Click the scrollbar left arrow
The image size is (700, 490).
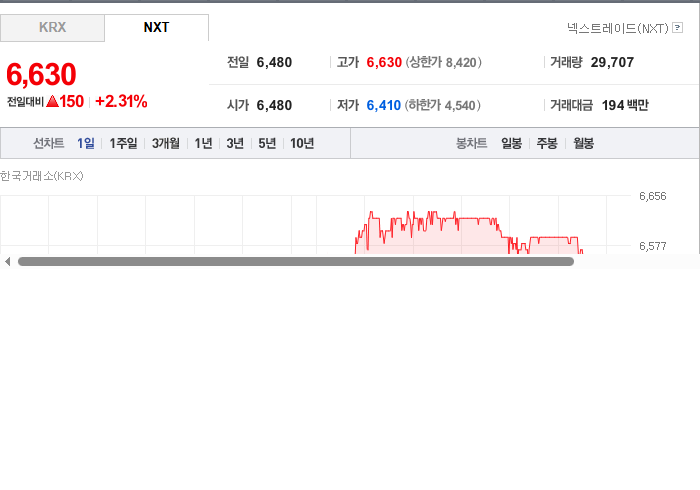7,262
